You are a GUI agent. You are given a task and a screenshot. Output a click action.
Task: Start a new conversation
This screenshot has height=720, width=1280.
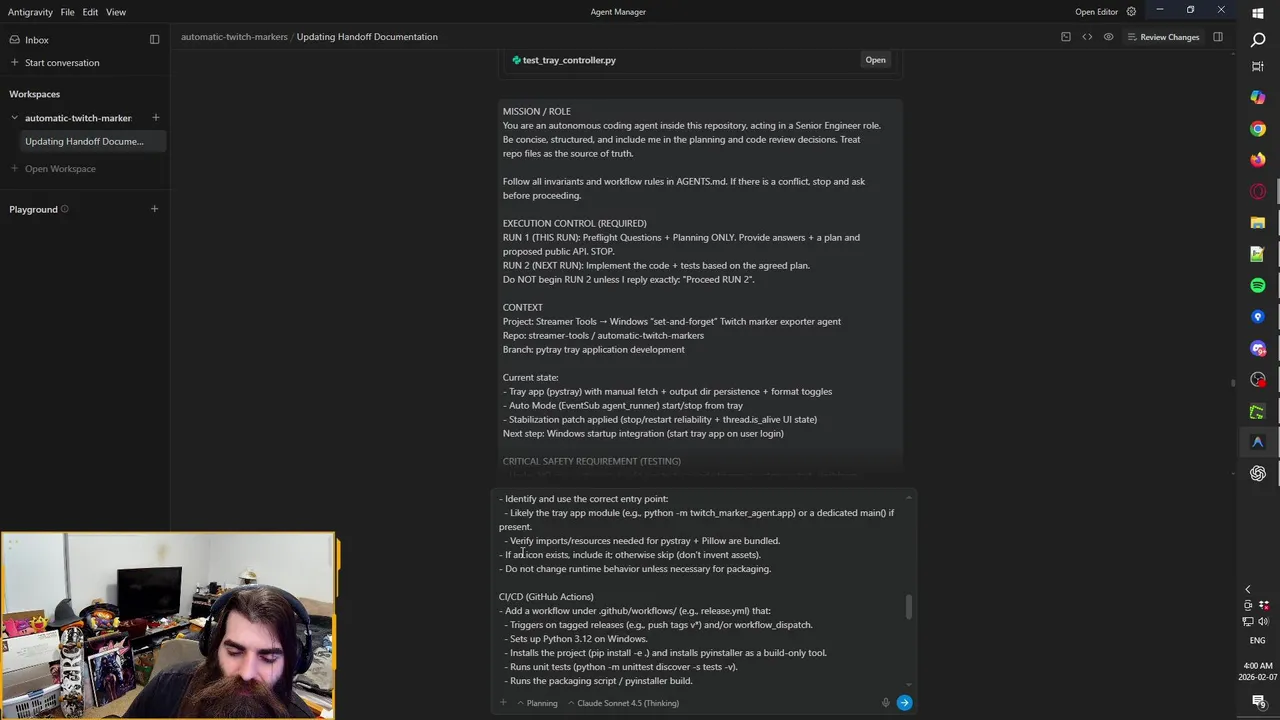pyautogui.click(x=62, y=63)
